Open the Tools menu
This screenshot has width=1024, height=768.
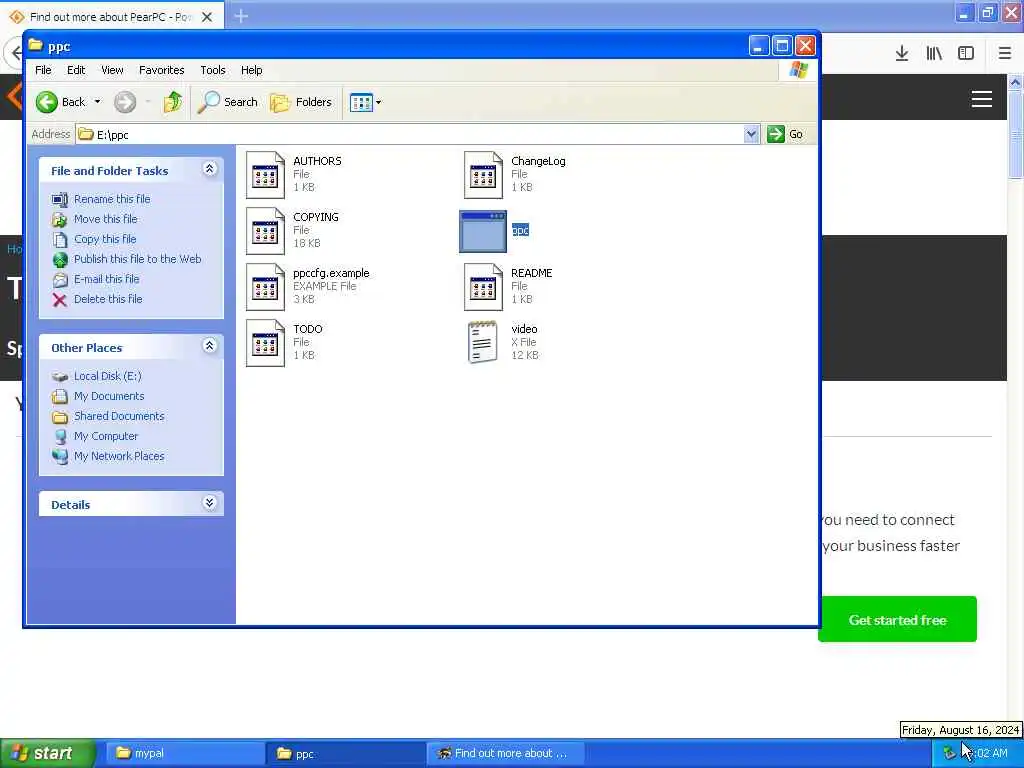(212, 70)
